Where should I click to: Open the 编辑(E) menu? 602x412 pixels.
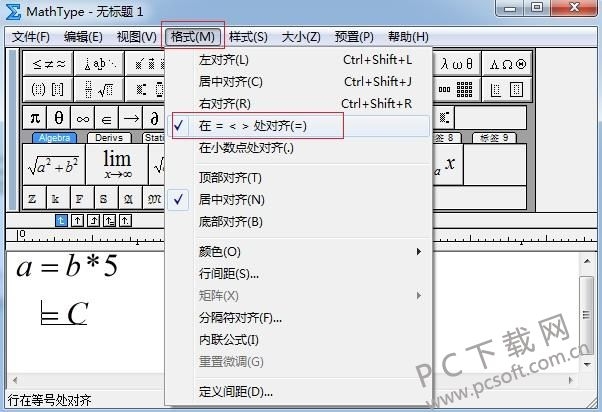click(x=83, y=37)
